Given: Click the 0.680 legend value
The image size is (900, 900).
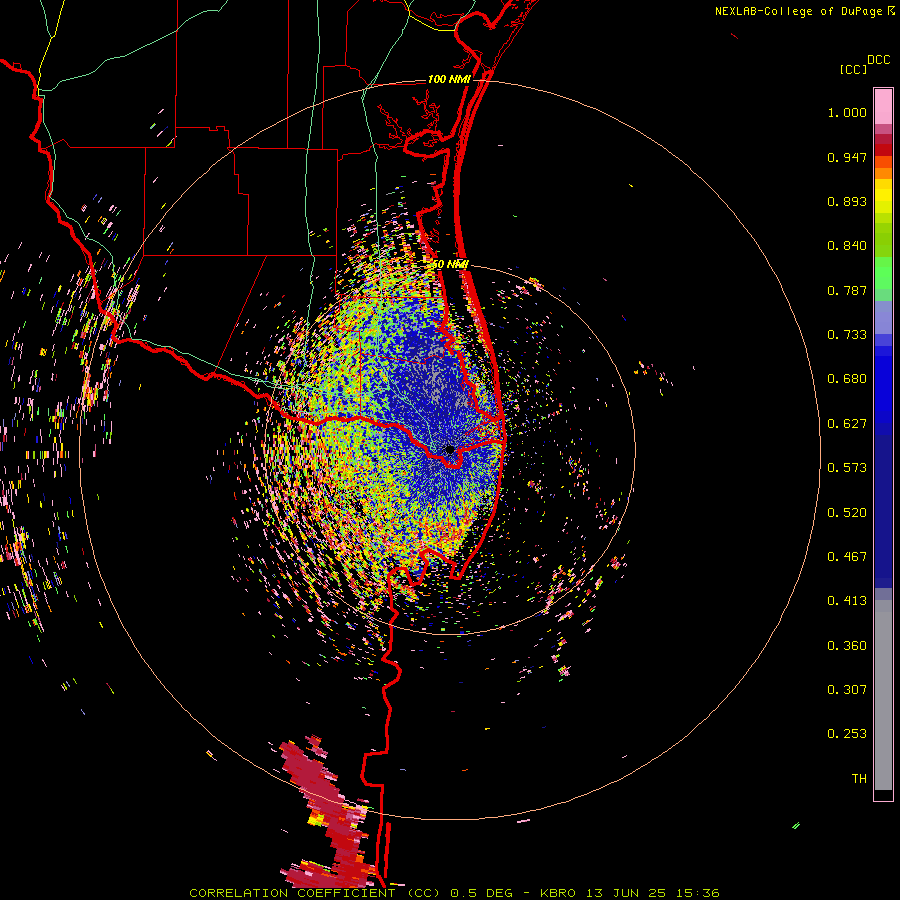Looking at the screenshot, I should [x=847, y=379].
